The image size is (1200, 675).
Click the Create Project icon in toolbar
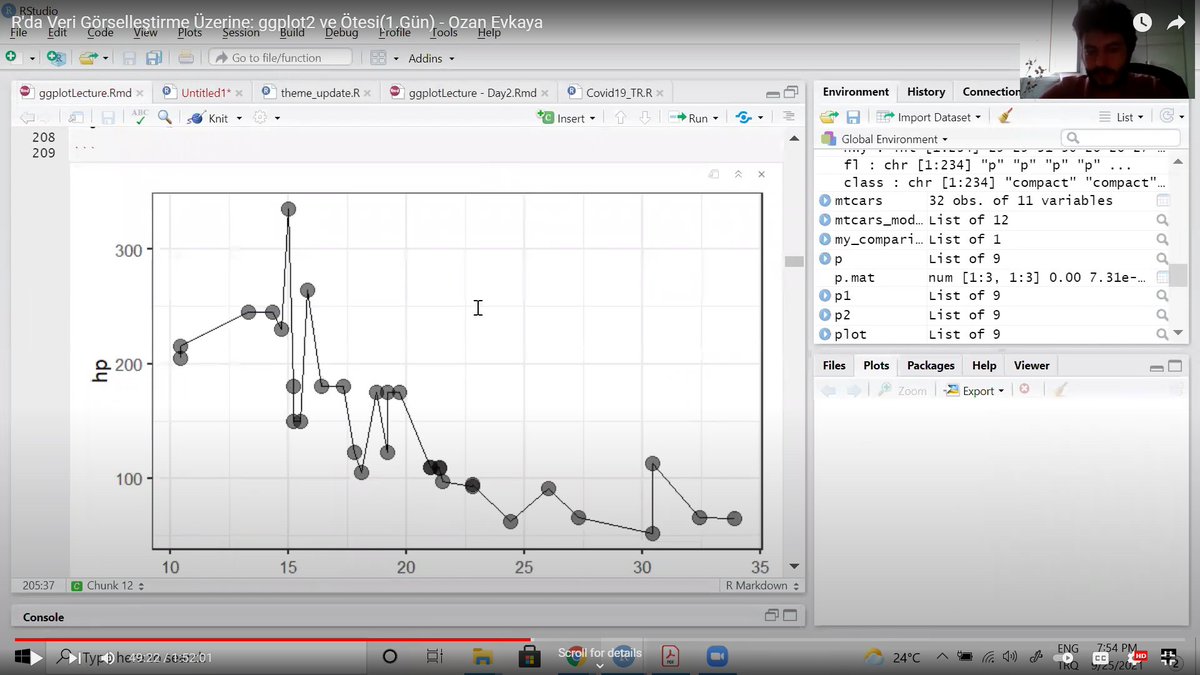(56, 58)
